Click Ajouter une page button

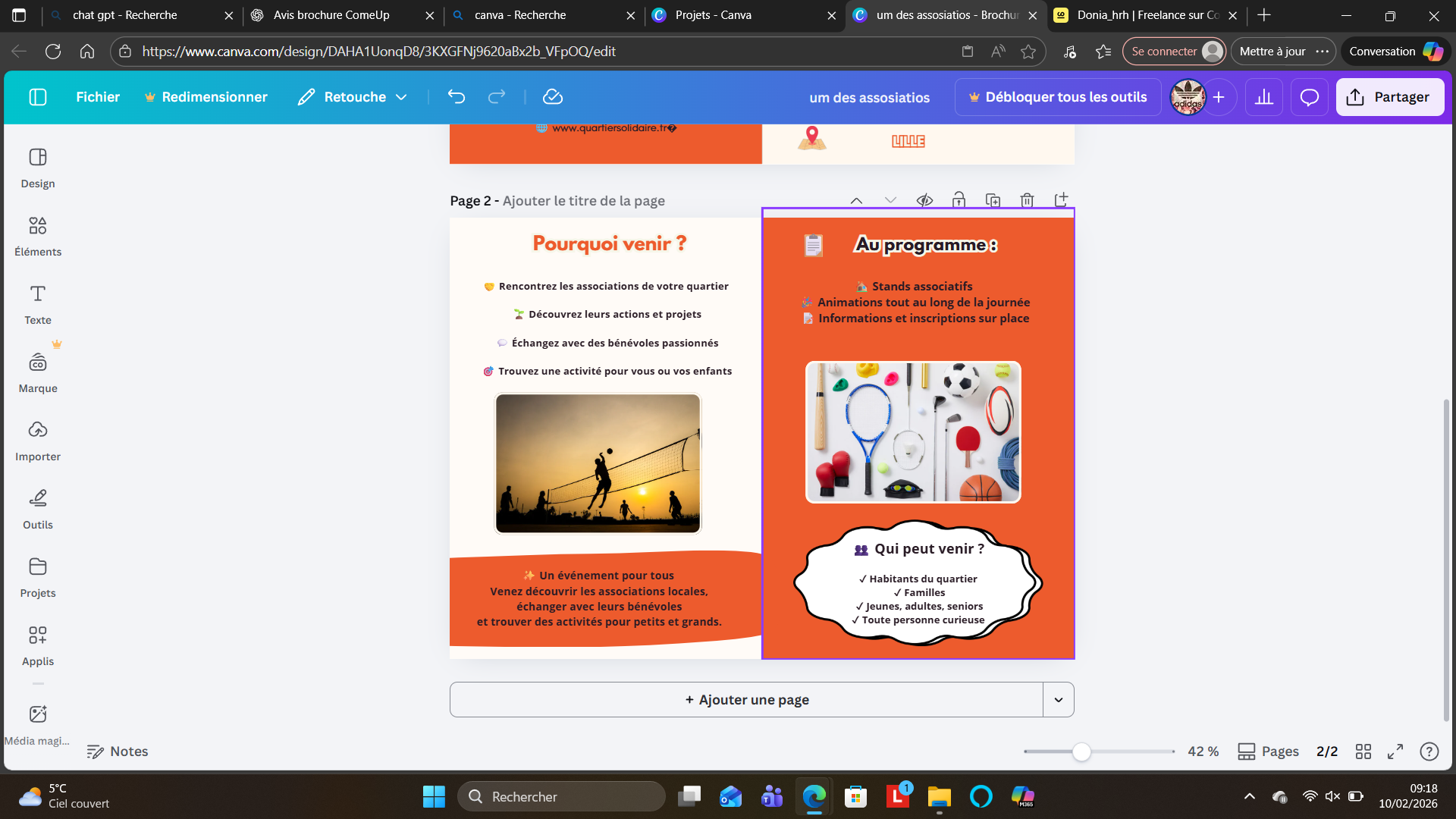[746, 700]
